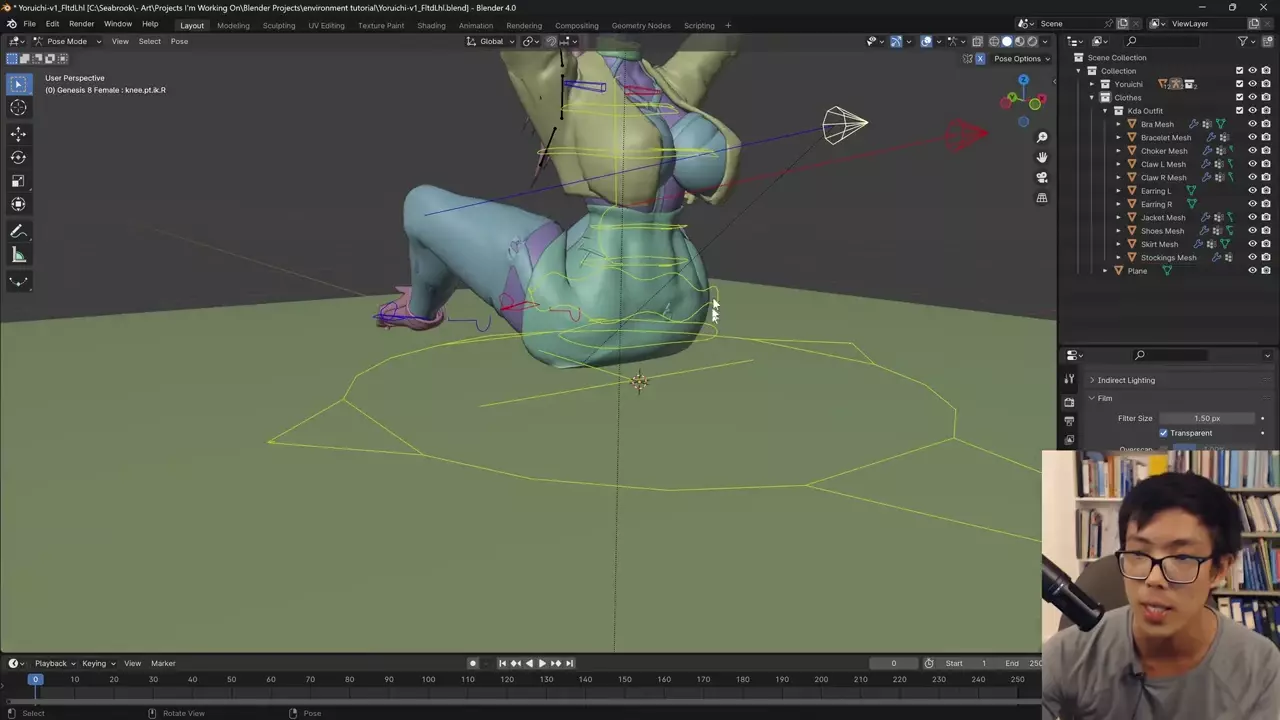Image resolution: width=1280 pixels, height=720 pixels.
Task: Activate the Rotate tool
Action: coord(18,157)
